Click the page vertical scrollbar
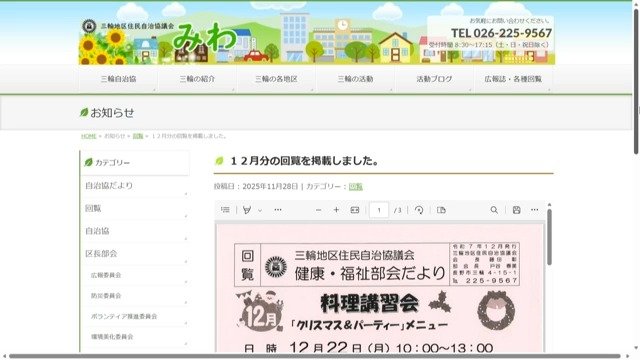The image size is (640, 360). (636, 82)
